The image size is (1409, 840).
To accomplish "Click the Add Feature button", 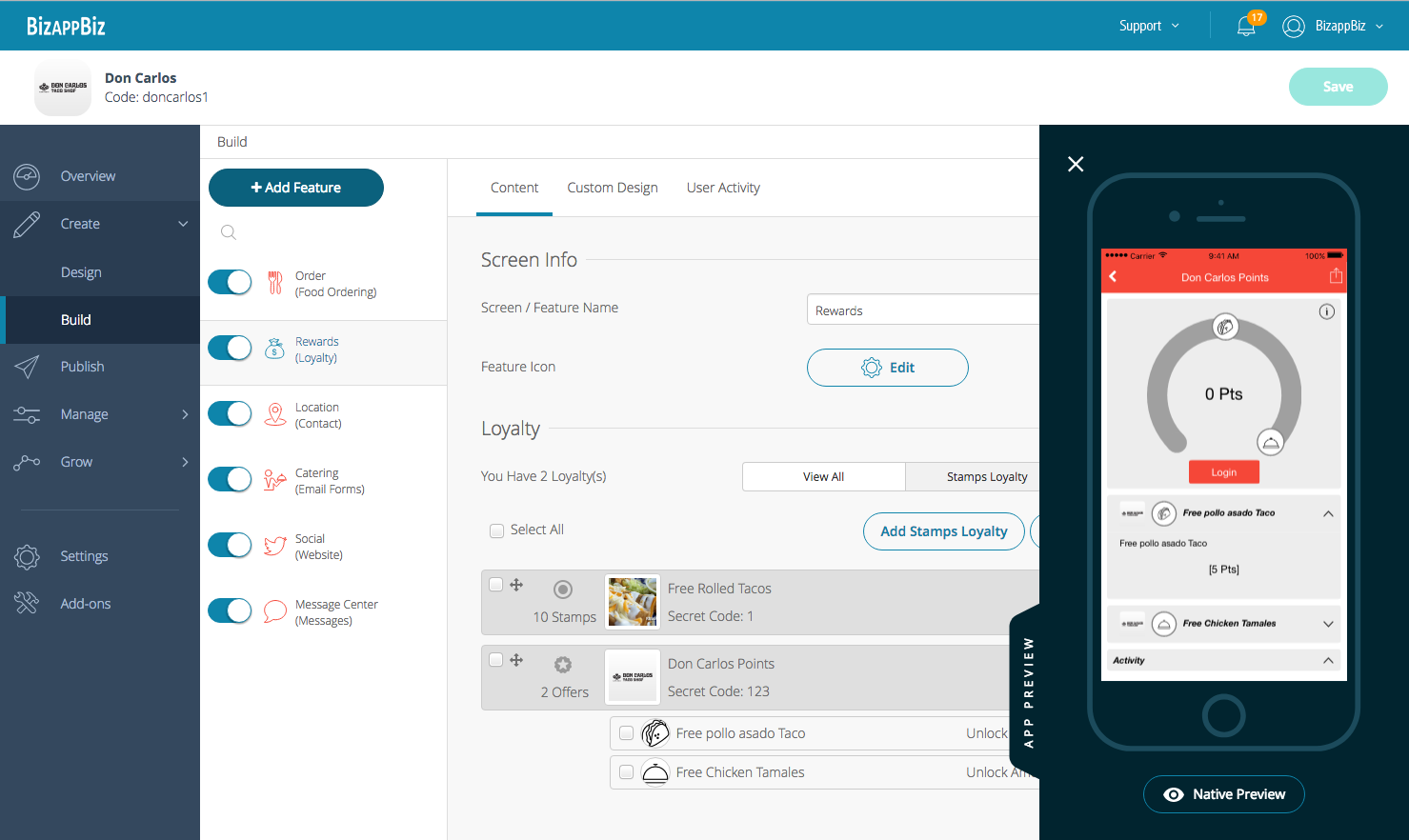I will point(296,188).
